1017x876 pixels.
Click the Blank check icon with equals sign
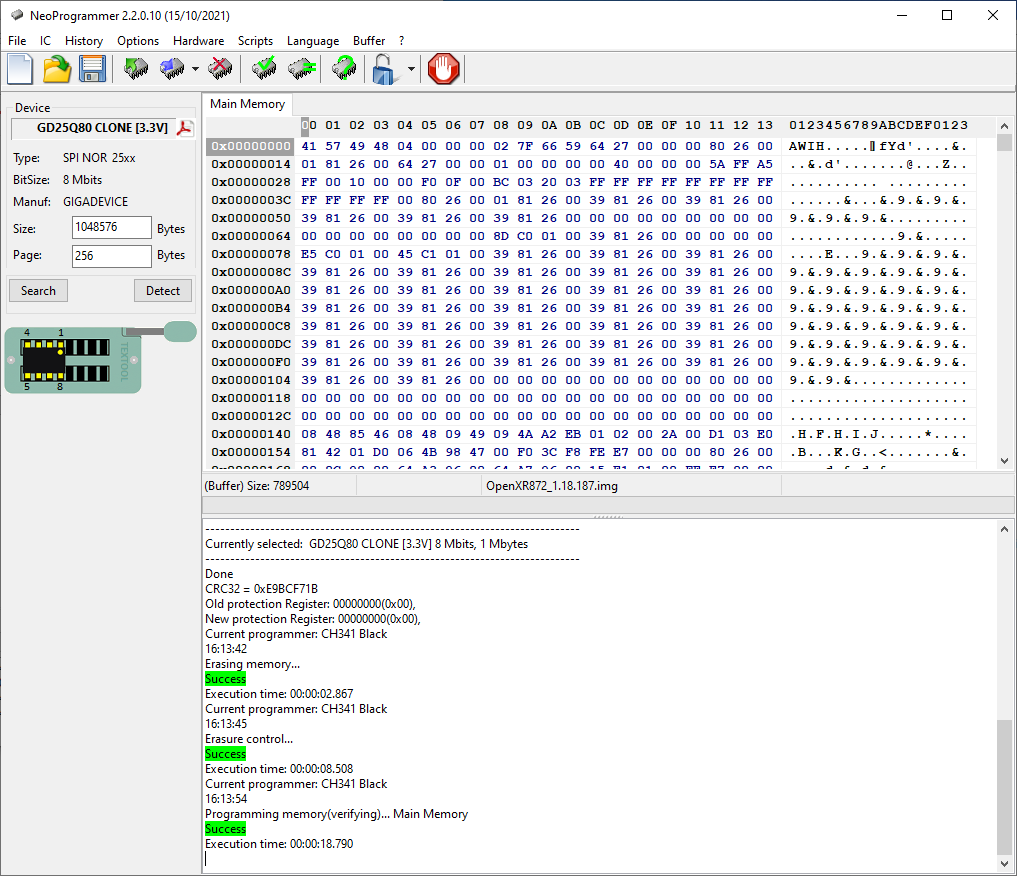302,69
